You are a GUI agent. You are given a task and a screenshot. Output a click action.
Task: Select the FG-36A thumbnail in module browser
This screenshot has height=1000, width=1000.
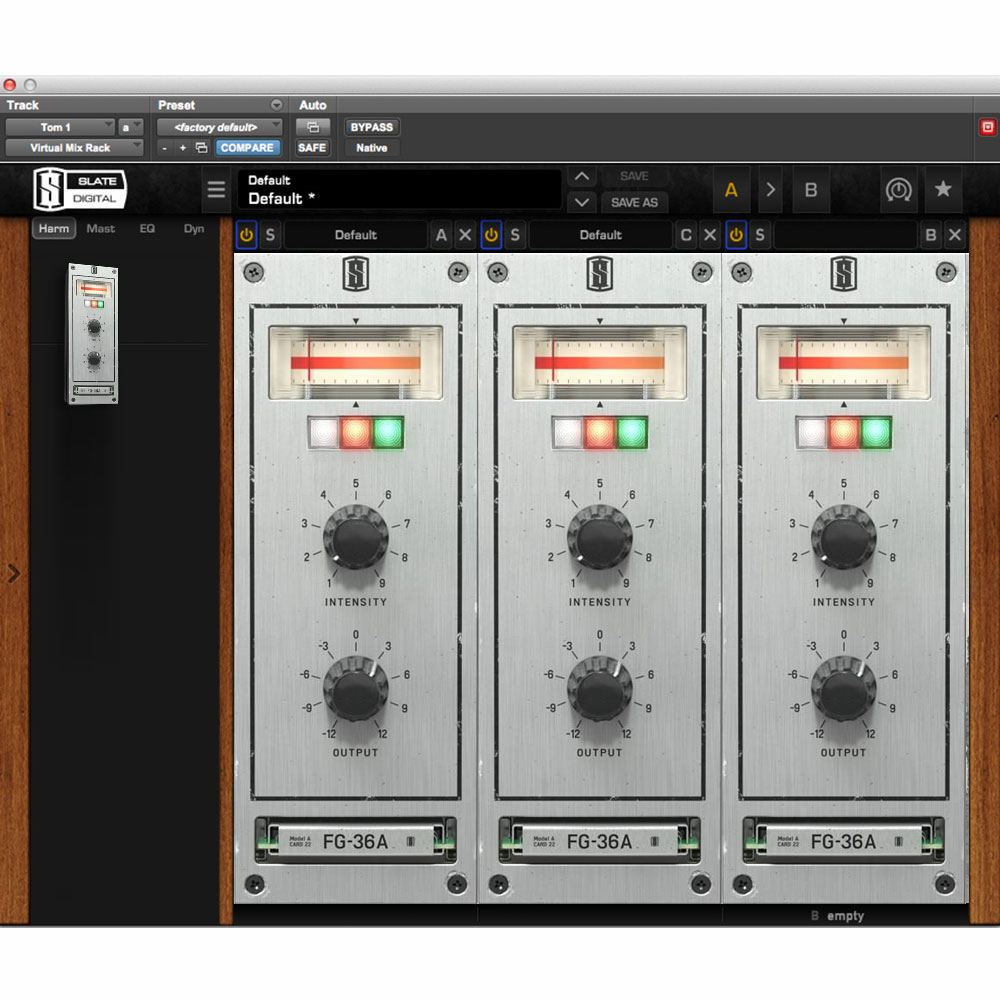pyautogui.click(x=92, y=333)
